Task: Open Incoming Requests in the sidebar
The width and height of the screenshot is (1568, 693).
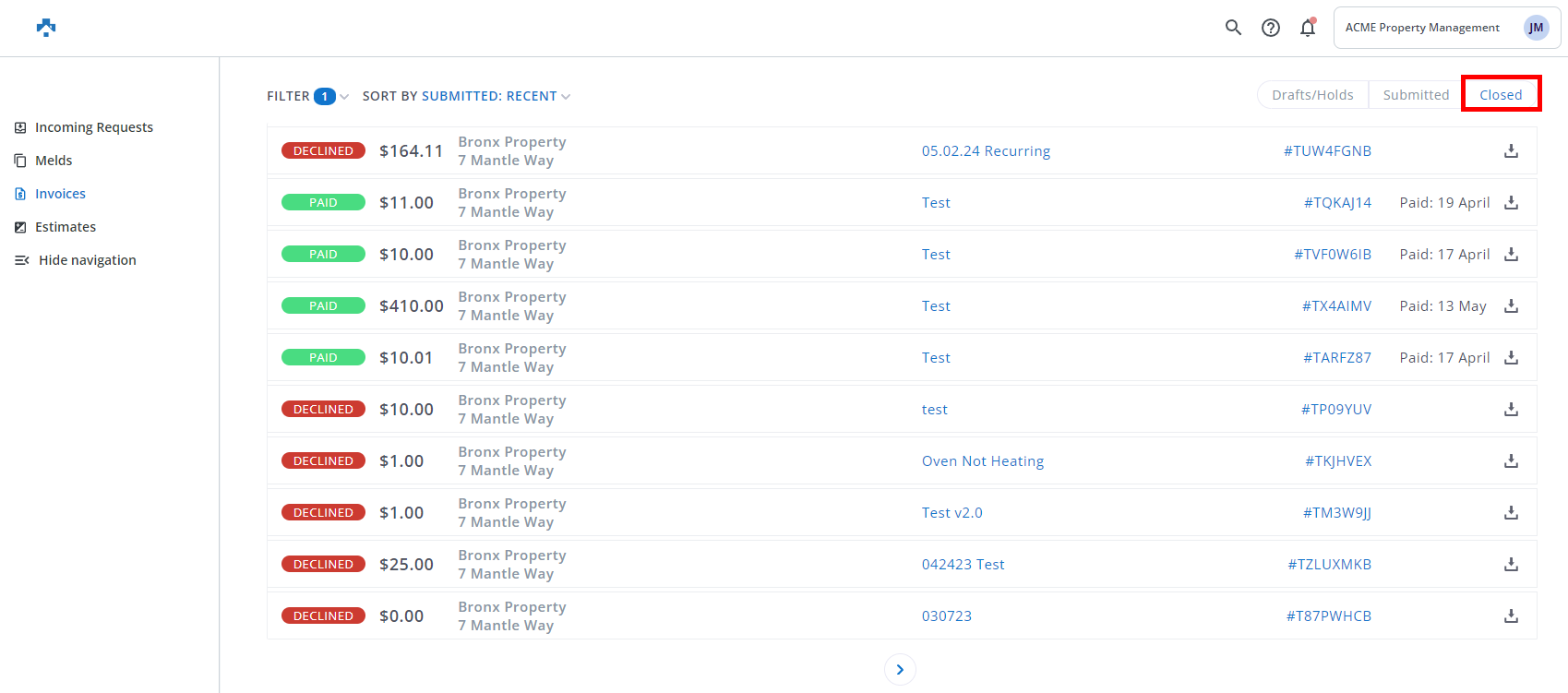Action: click(93, 127)
